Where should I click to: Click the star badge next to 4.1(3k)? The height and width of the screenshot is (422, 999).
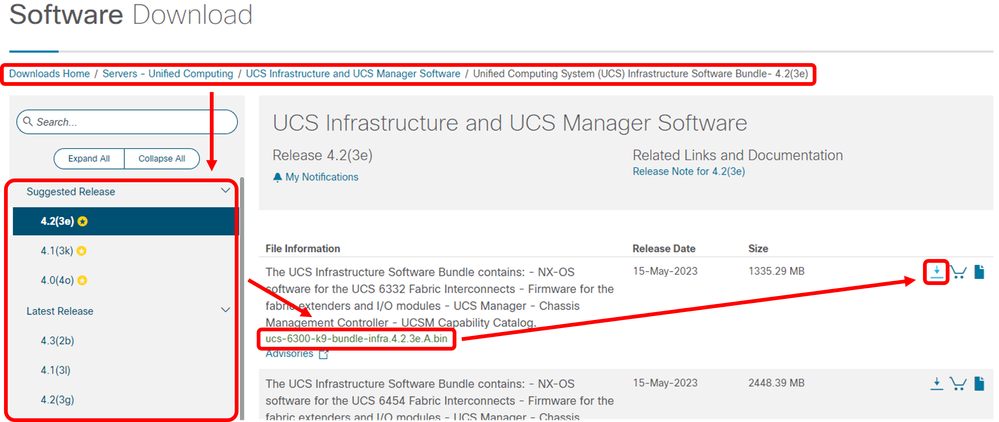point(82,251)
